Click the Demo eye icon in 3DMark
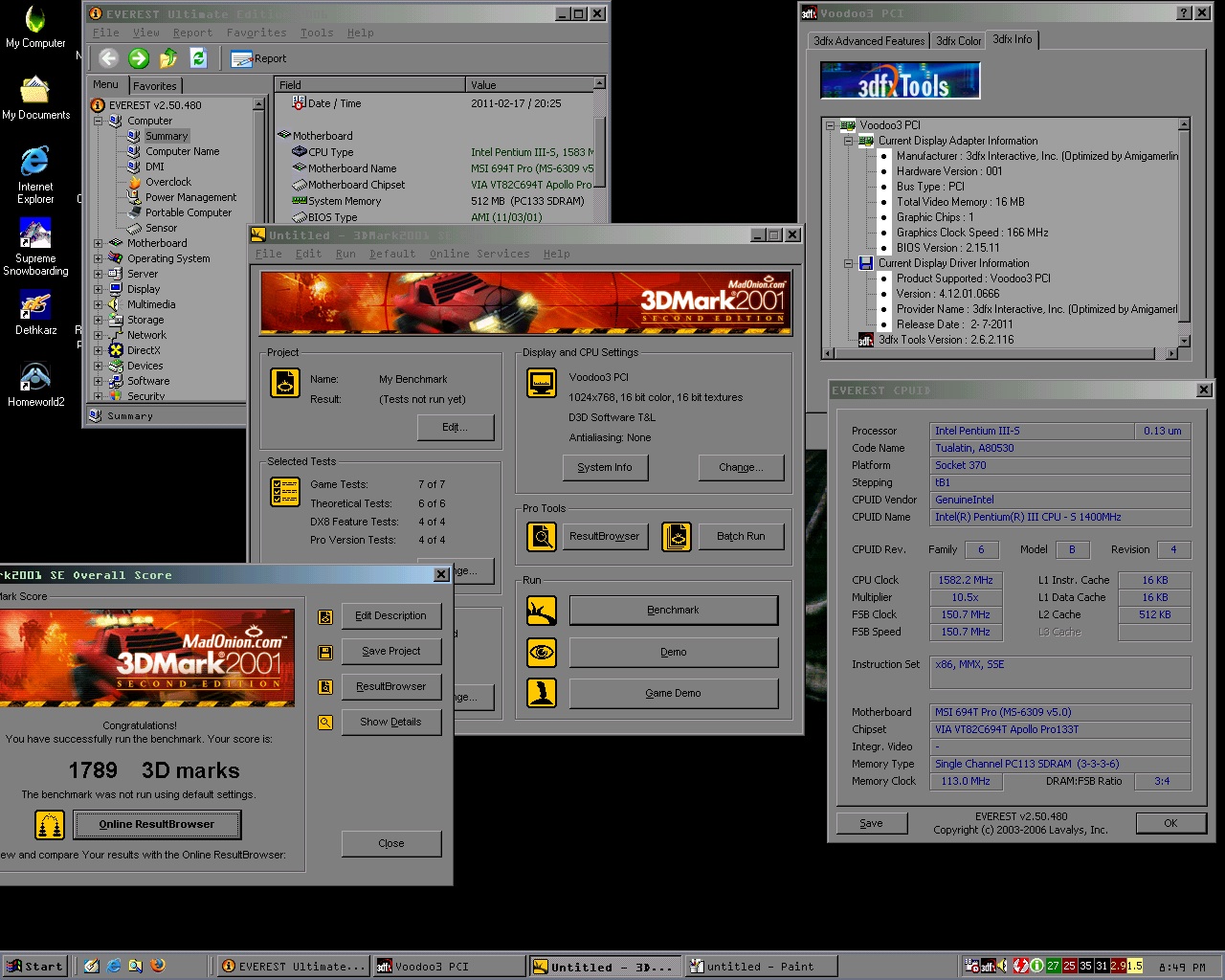The image size is (1225, 980). tap(542, 652)
